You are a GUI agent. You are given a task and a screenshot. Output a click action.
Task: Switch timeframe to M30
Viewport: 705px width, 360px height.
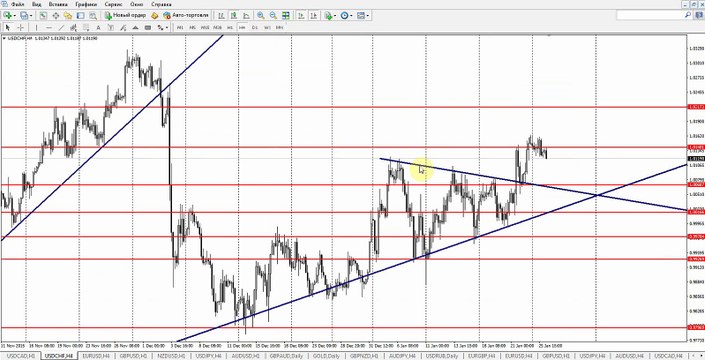coord(218,27)
